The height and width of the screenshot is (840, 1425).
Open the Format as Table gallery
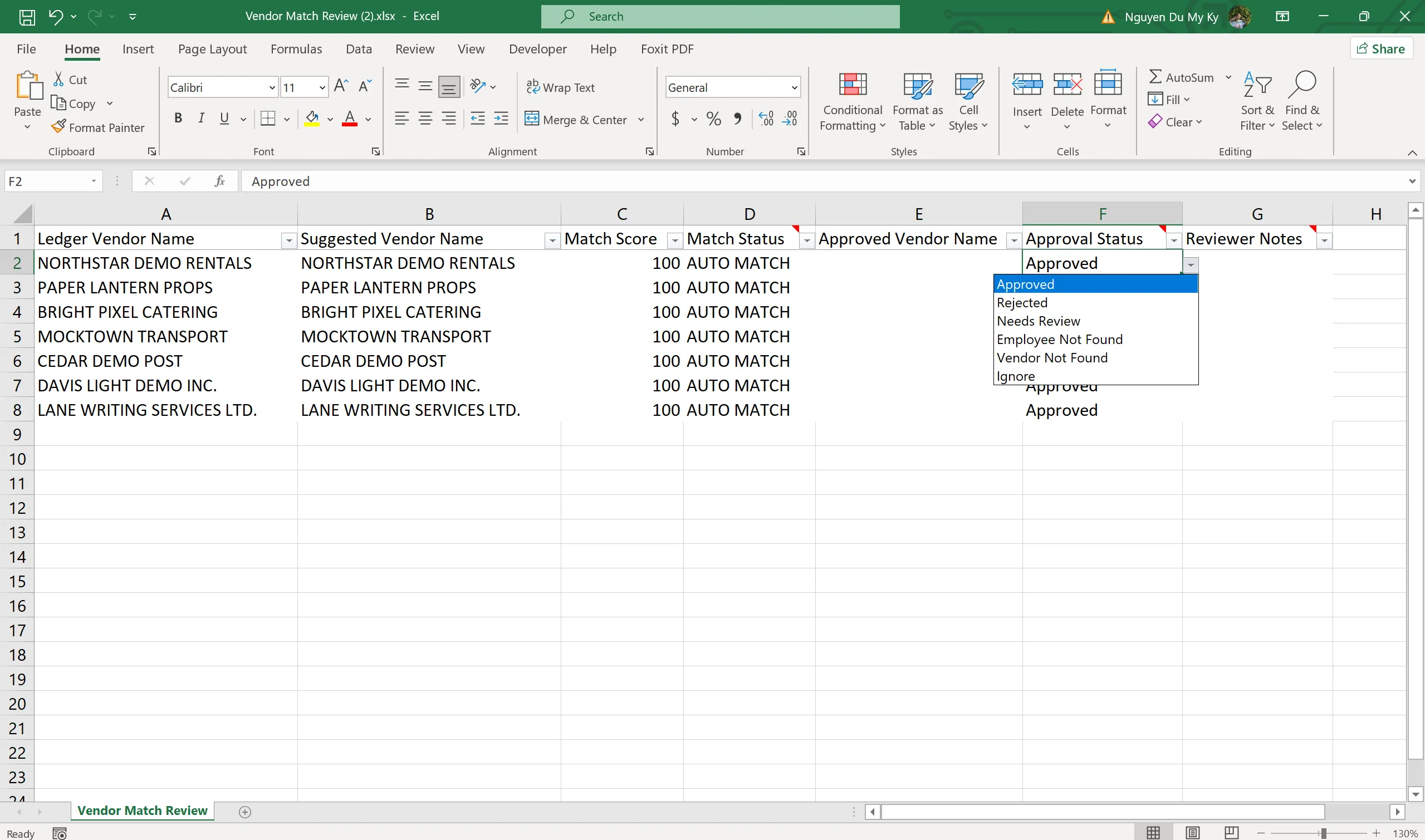pyautogui.click(x=918, y=102)
